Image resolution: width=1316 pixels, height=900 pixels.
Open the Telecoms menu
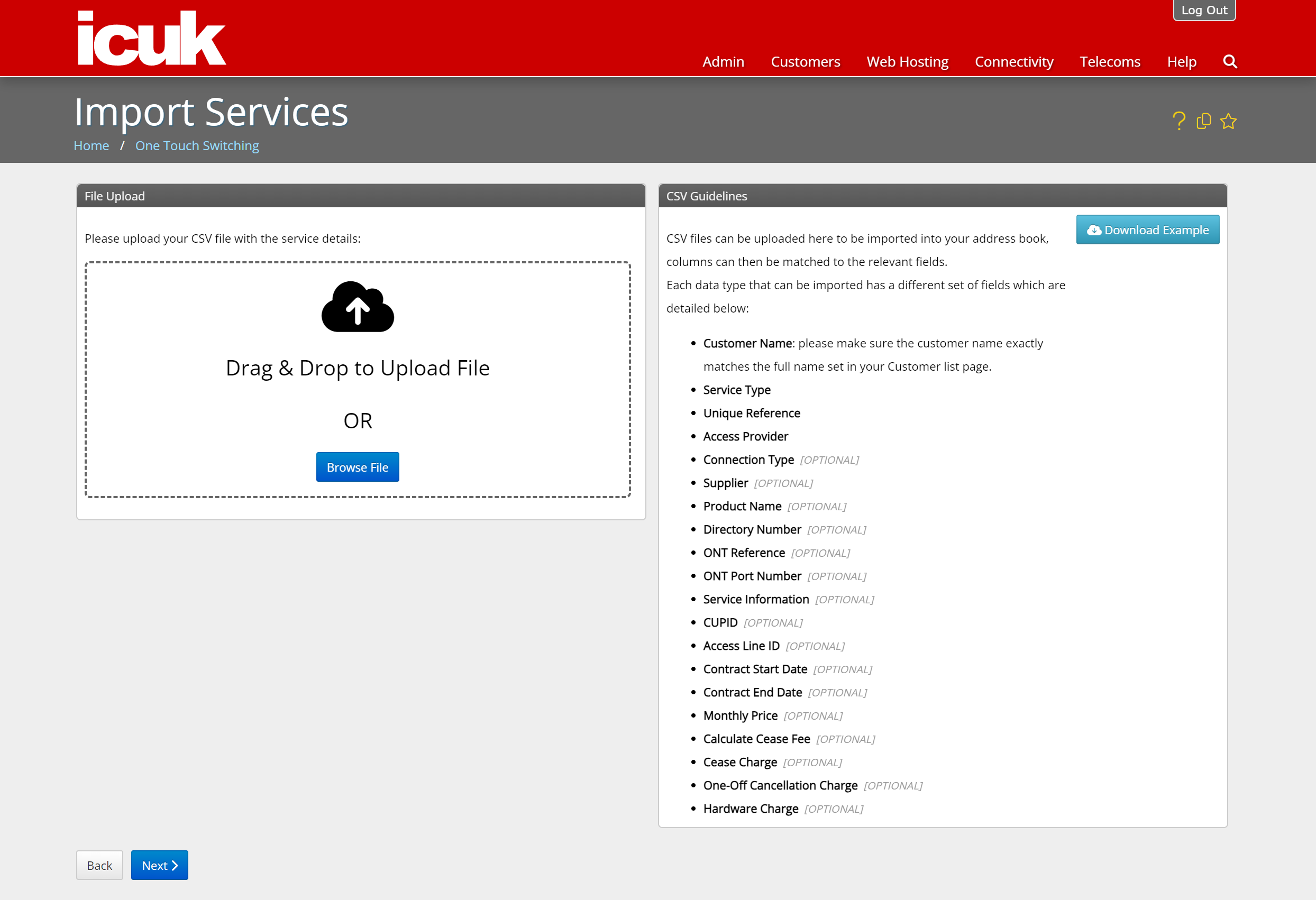1110,61
